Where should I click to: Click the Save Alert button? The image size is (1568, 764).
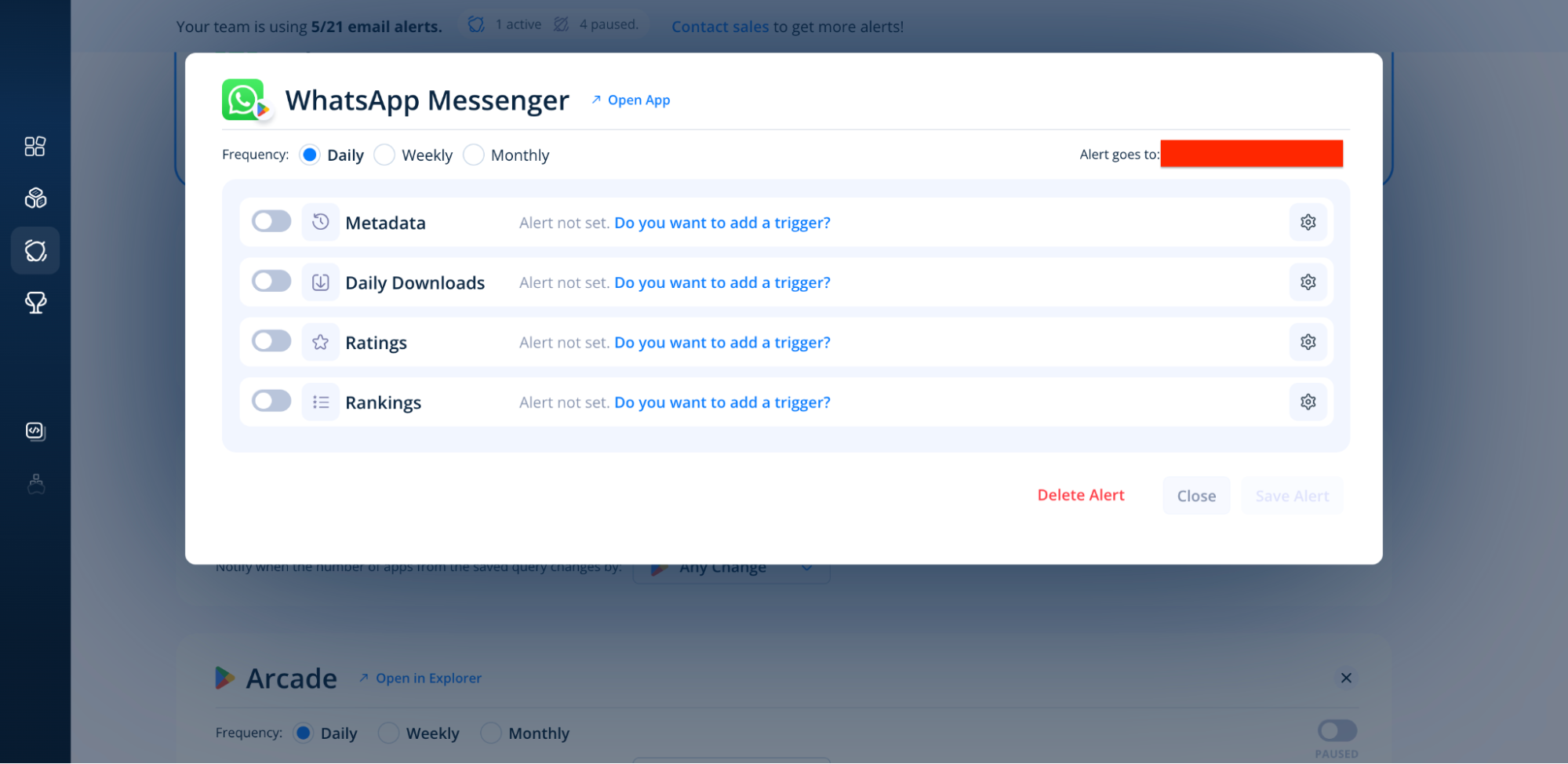point(1292,496)
